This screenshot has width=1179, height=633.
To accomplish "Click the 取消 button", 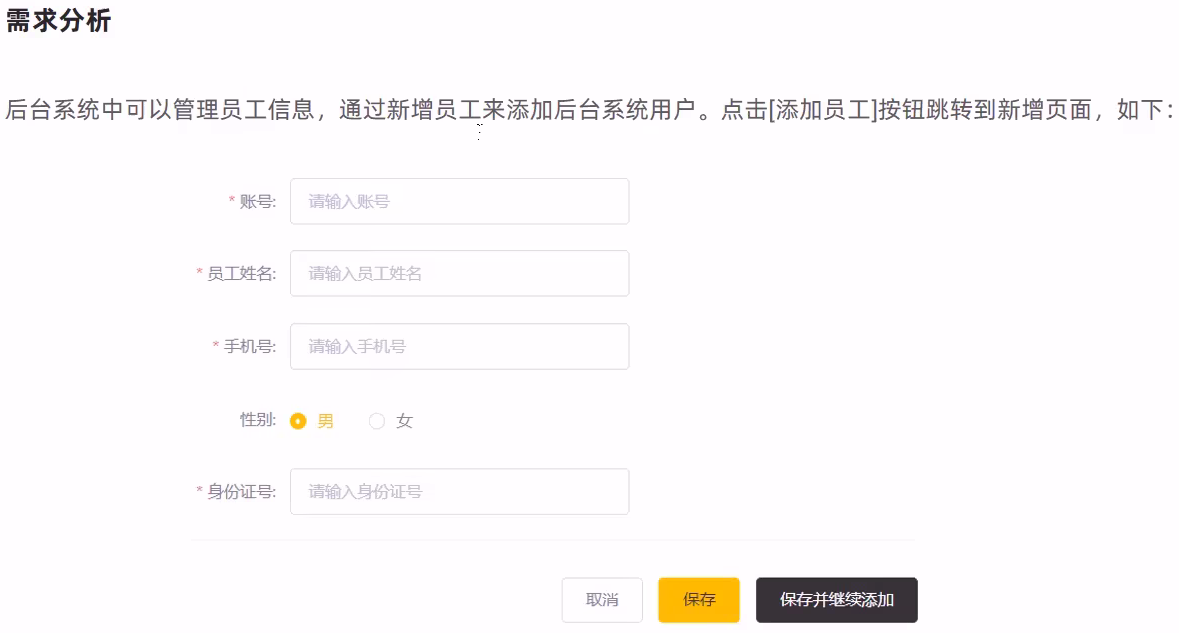I will pyautogui.click(x=602, y=600).
